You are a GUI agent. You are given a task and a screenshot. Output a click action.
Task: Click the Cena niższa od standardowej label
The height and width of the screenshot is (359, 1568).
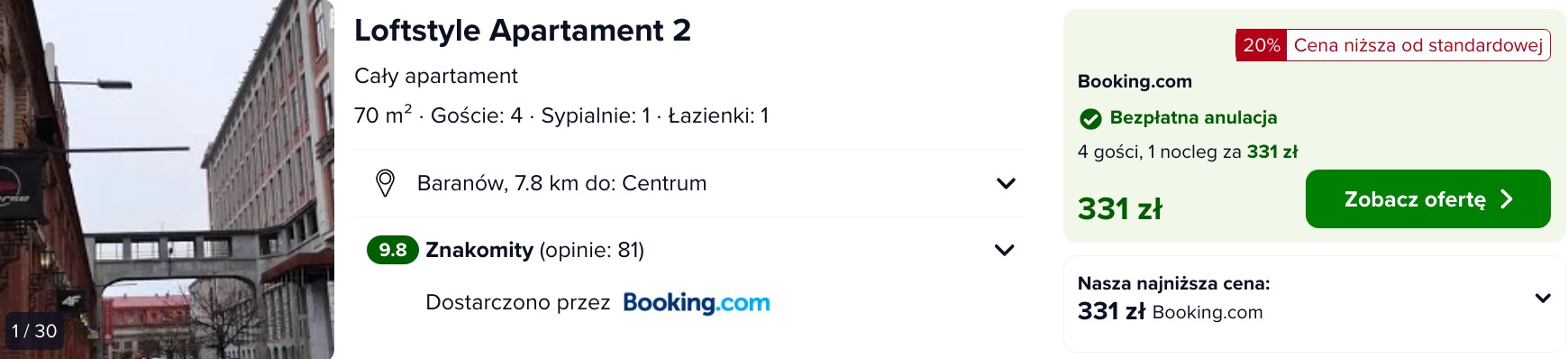[1418, 45]
